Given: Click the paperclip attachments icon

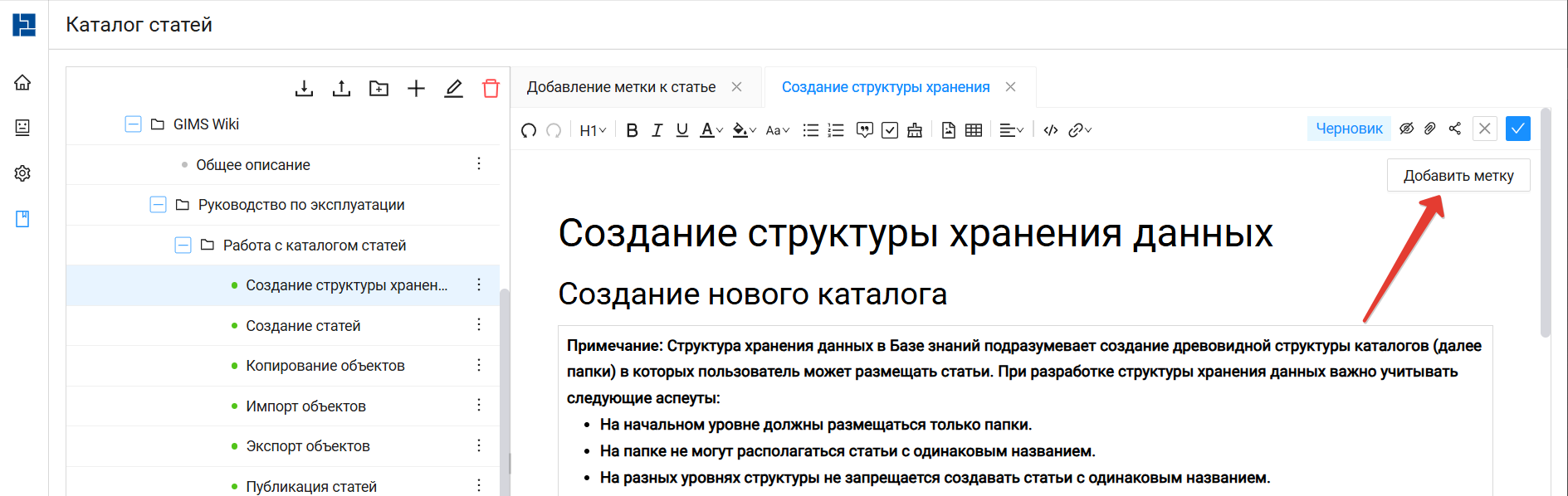Looking at the screenshot, I should point(1429,129).
